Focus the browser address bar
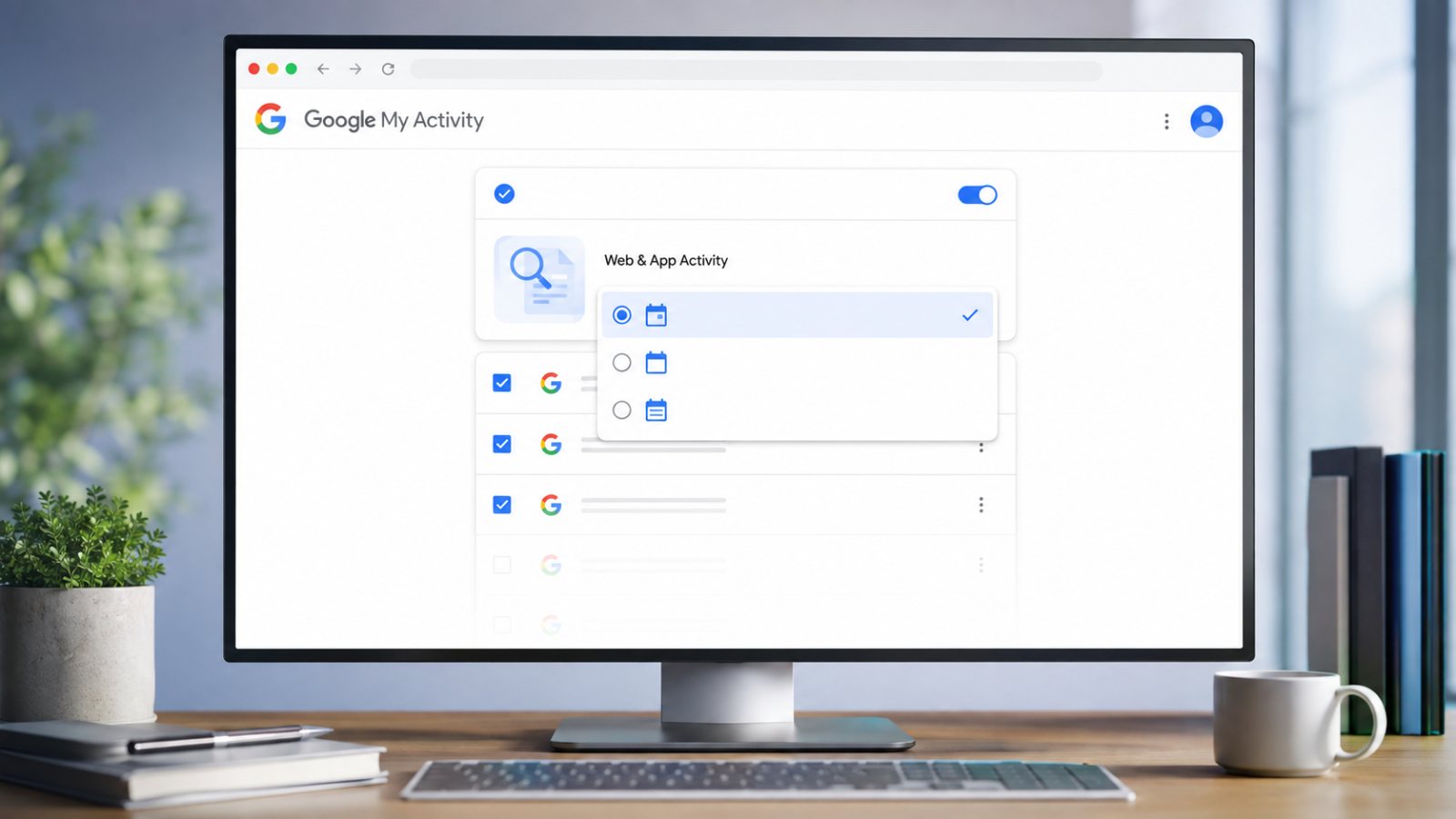The width and height of the screenshot is (1456, 819). [756, 69]
